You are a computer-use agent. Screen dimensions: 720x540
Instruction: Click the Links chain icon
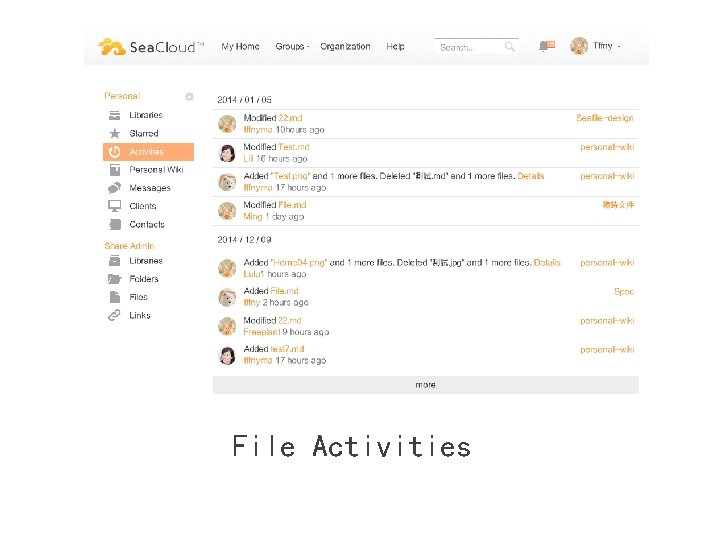[114, 315]
